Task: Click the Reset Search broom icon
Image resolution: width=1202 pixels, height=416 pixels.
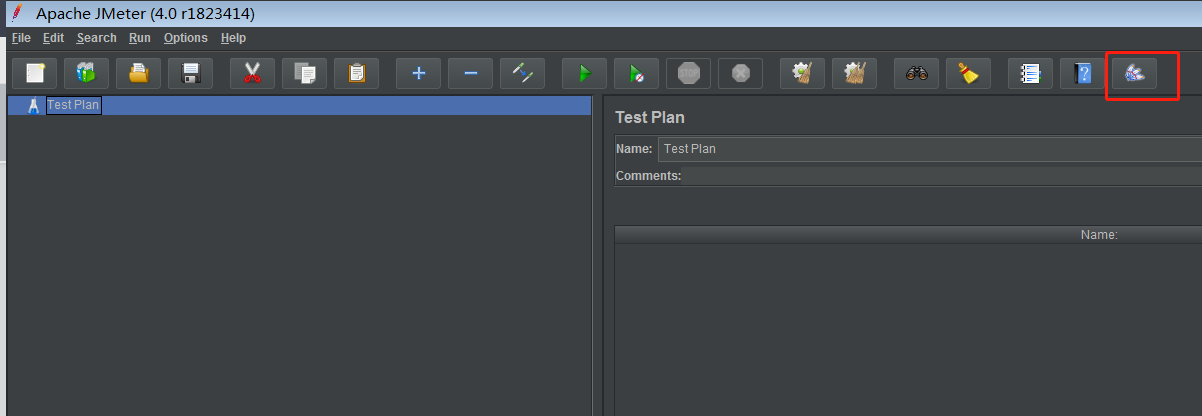Action: (968, 73)
